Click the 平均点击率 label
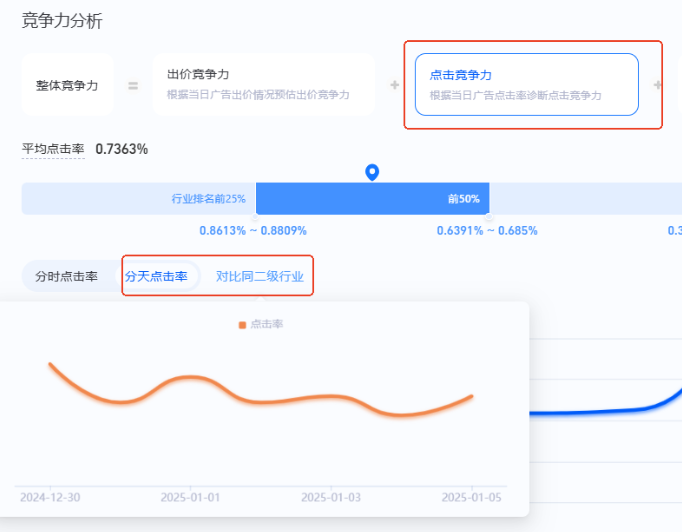682x532 pixels. [x=53, y=149]
